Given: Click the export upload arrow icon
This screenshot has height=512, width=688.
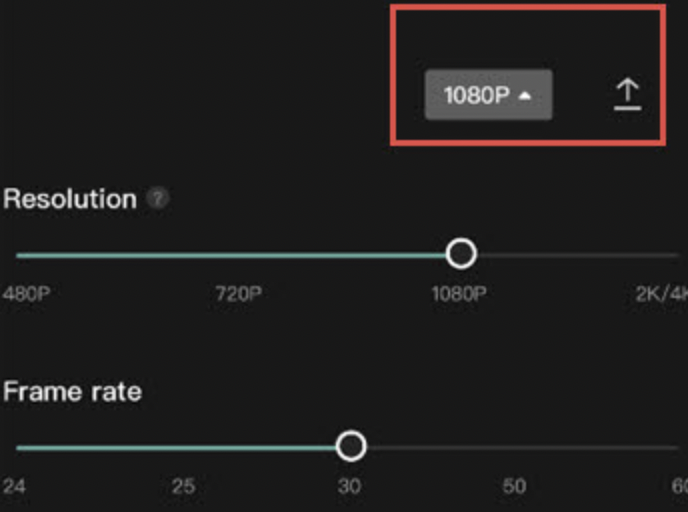Looking at the screenshot, I should (627, 94).
